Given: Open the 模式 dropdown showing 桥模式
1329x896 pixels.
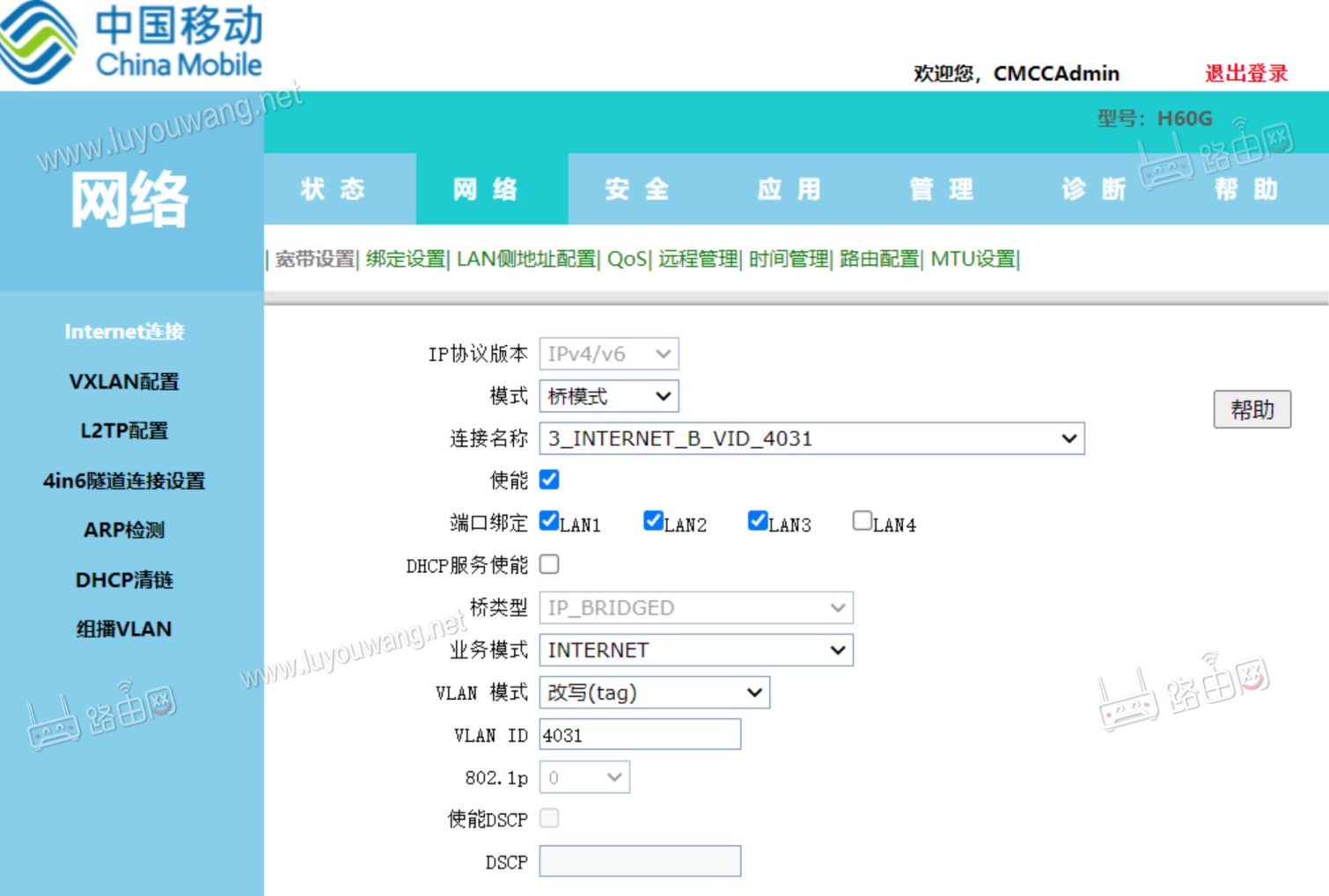Looking at the screenshot, I should coord(608,396).
